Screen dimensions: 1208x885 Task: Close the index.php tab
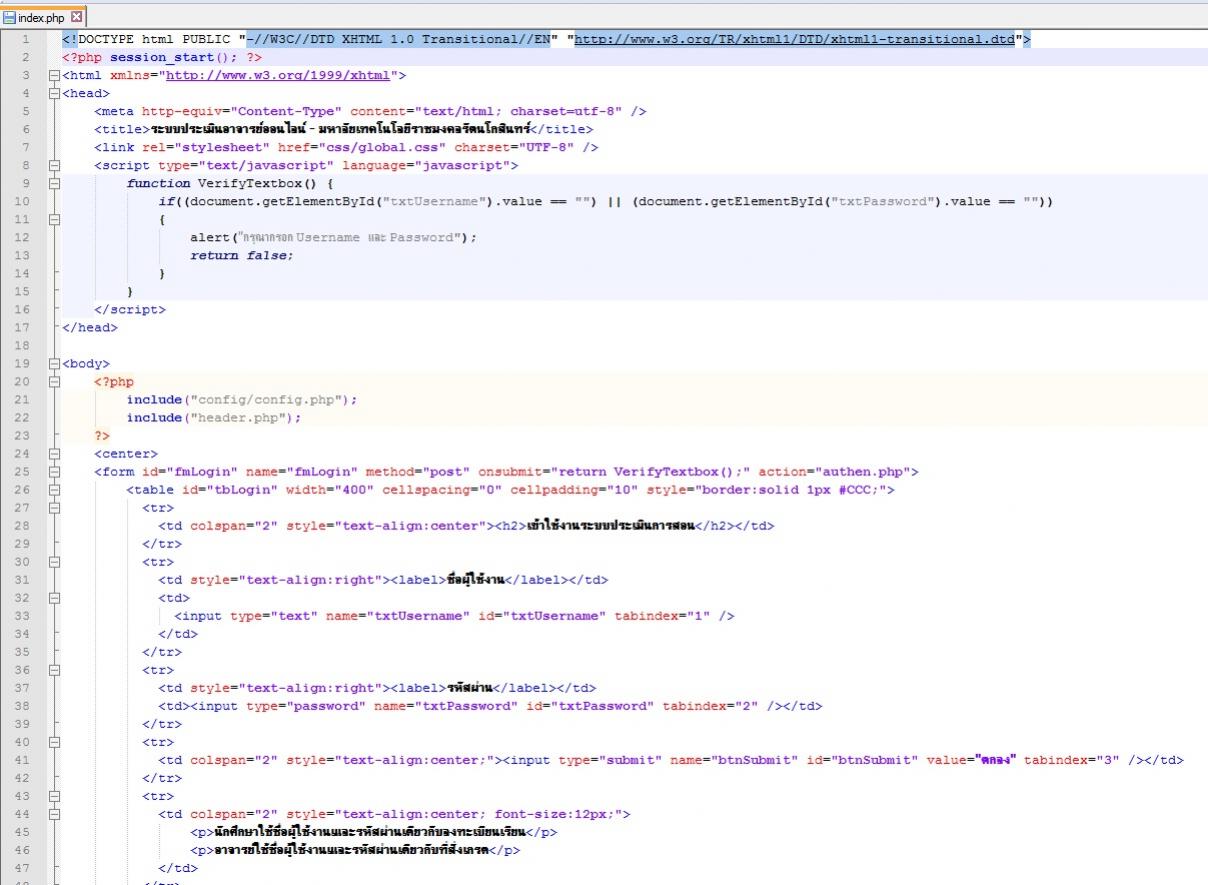pos(76,18)
